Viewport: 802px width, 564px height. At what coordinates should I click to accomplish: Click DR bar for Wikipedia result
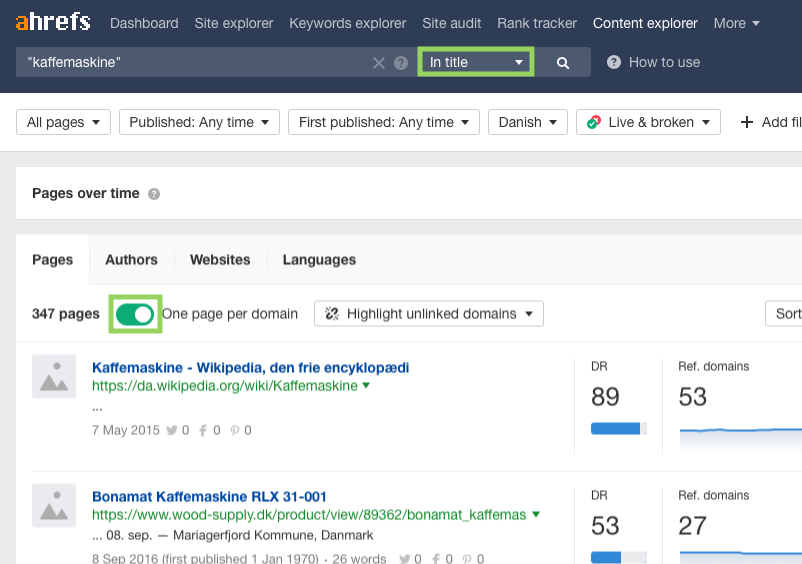pos(619,428)
